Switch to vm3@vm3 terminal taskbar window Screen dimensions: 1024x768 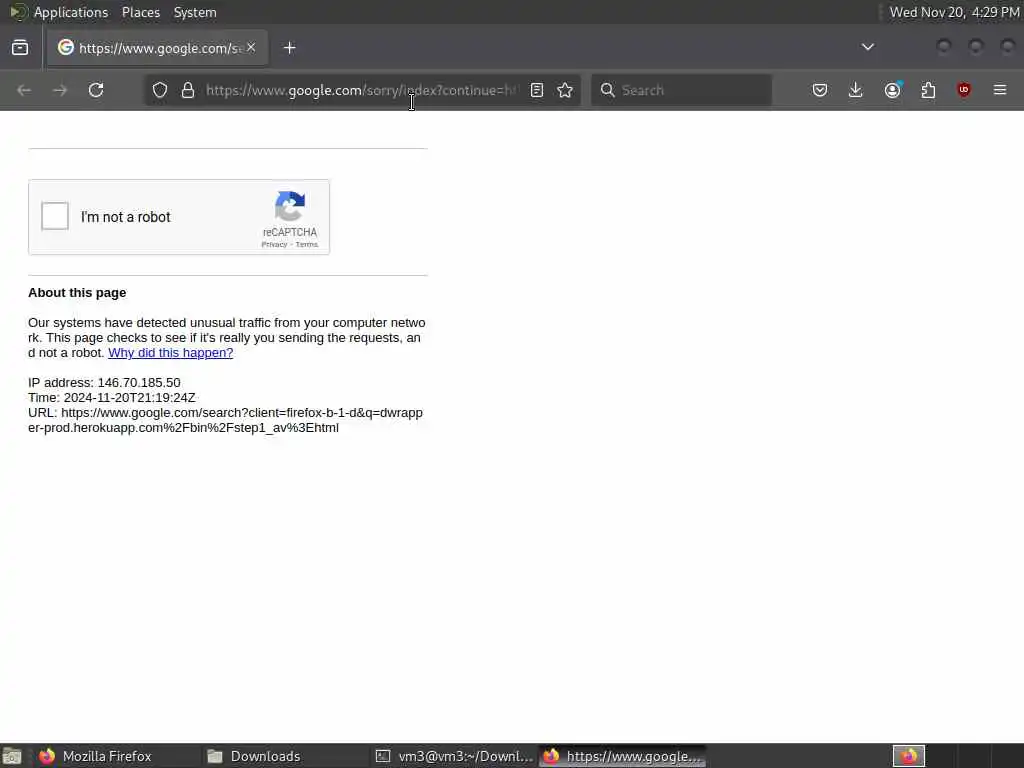[x=455, y=756]
